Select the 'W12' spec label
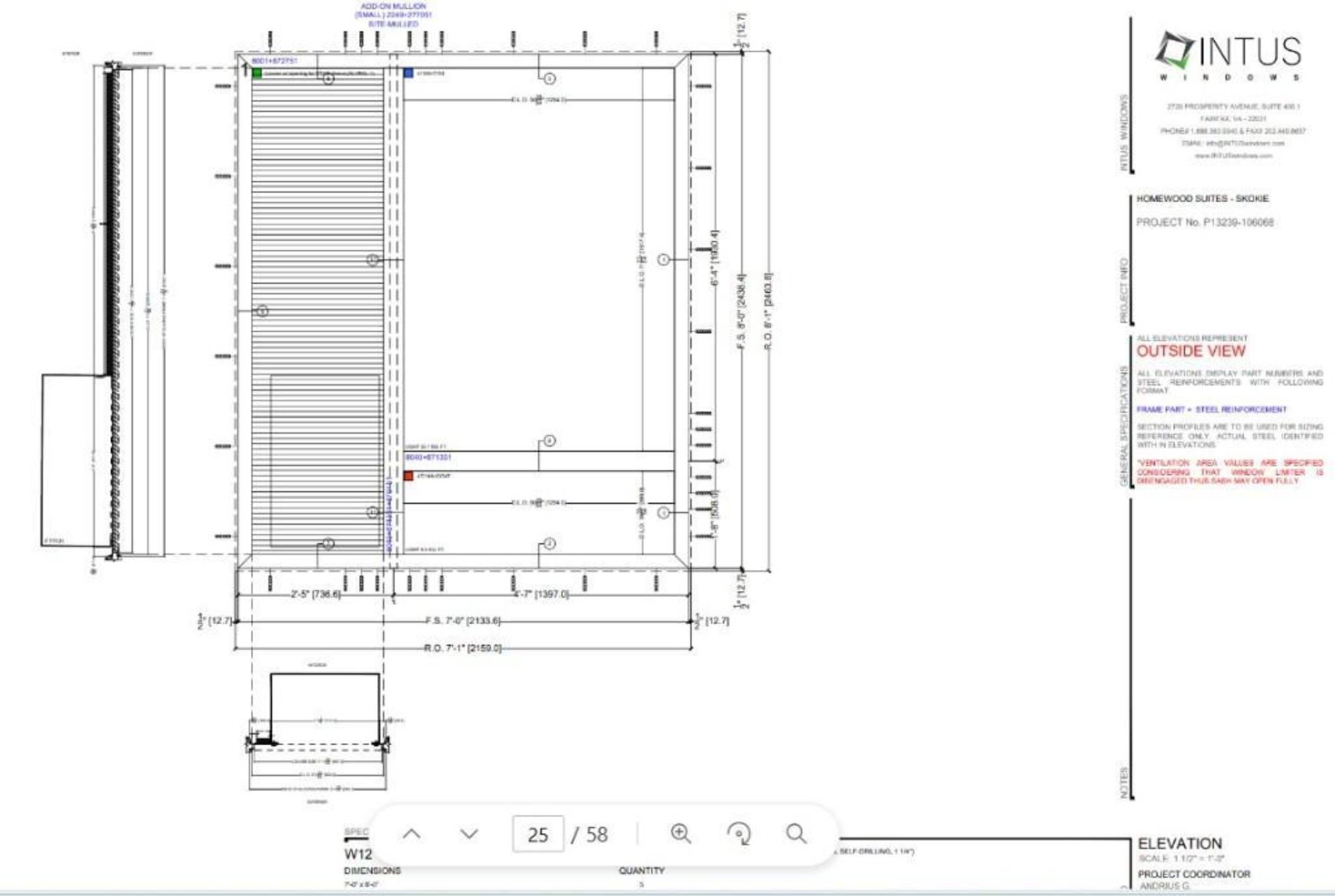The width and height of the screenshot is (1335, 896). coord(357,854)
